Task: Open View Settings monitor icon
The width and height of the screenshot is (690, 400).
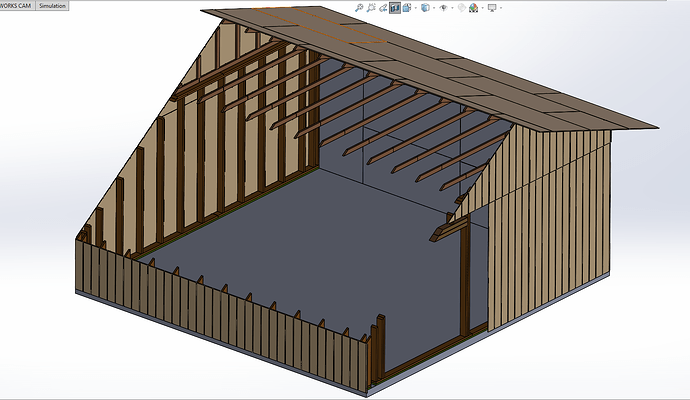Action: coord(491,7)
